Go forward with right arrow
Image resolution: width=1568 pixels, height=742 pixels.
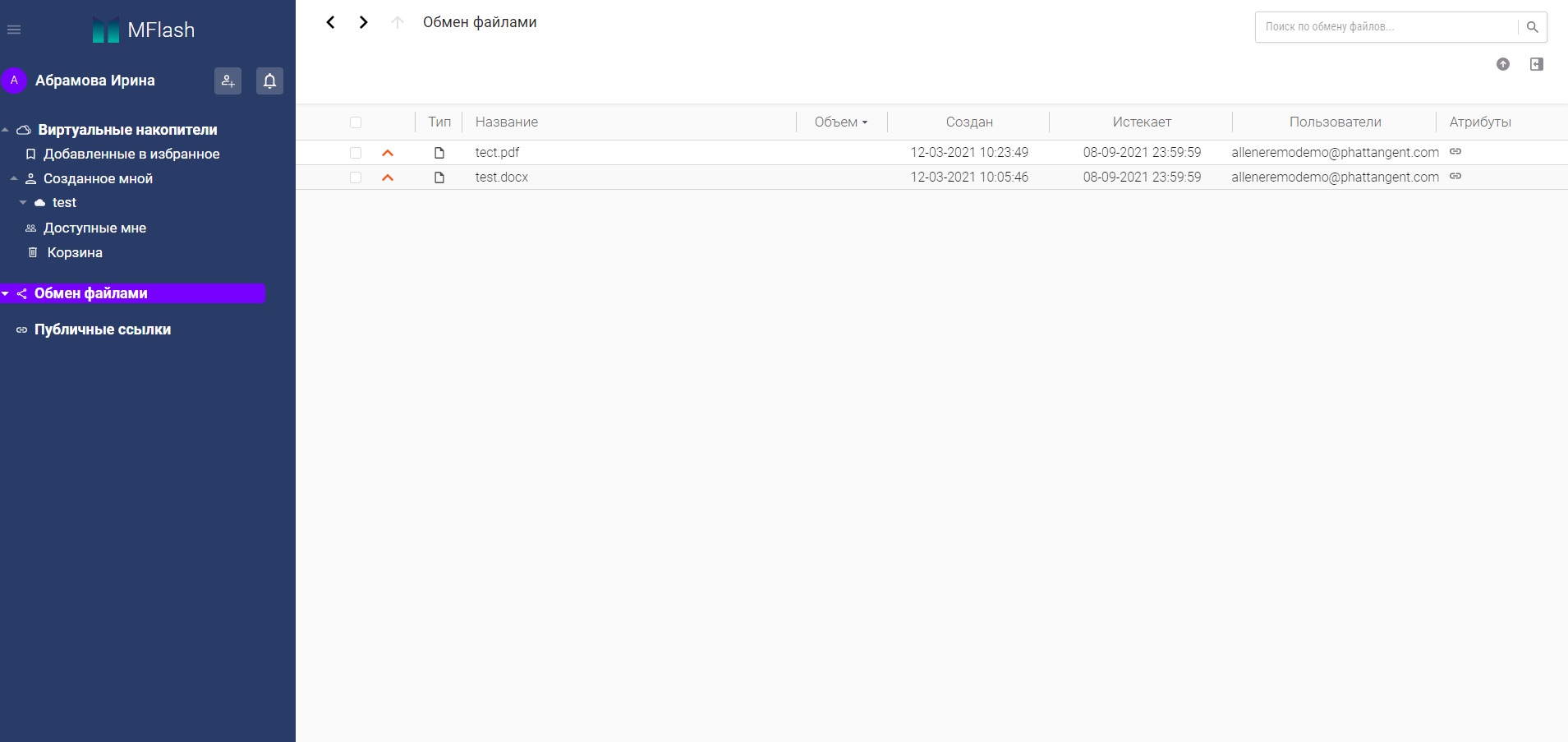pos(363,22)
